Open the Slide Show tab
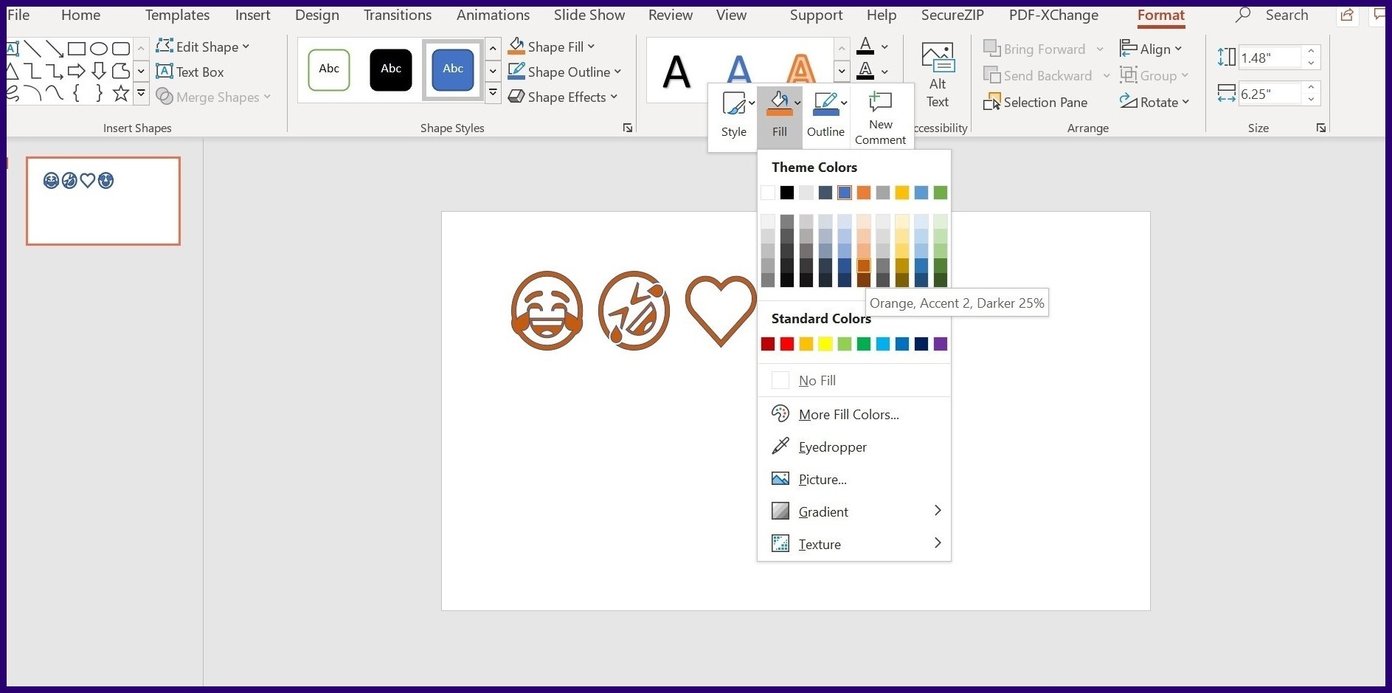The height and width of the screenshot is (693, 1392). point(589,15)
